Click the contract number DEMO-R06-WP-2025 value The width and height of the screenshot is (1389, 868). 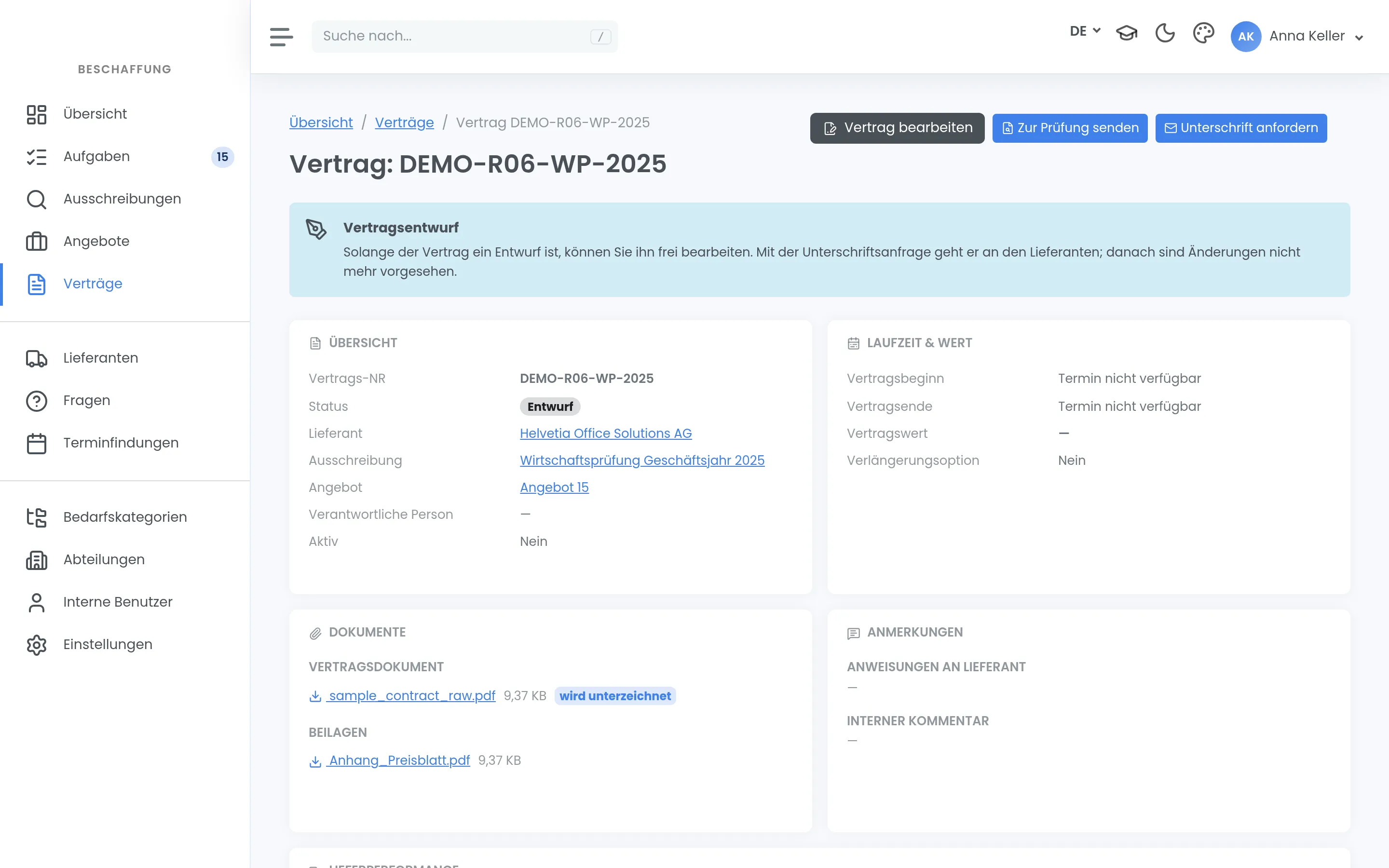tap(586, 379)
